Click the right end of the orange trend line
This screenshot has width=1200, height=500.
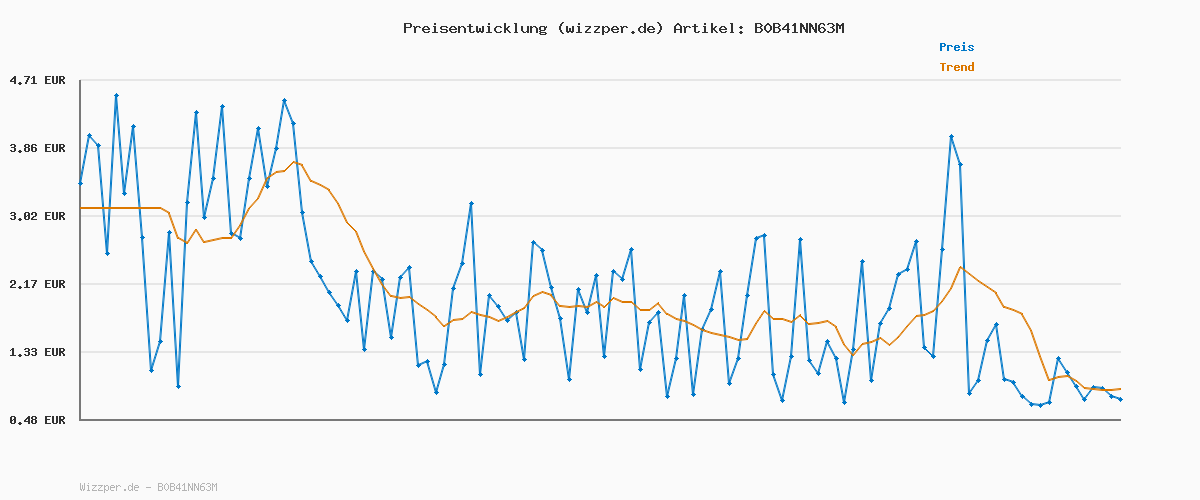pos(1120,389)
